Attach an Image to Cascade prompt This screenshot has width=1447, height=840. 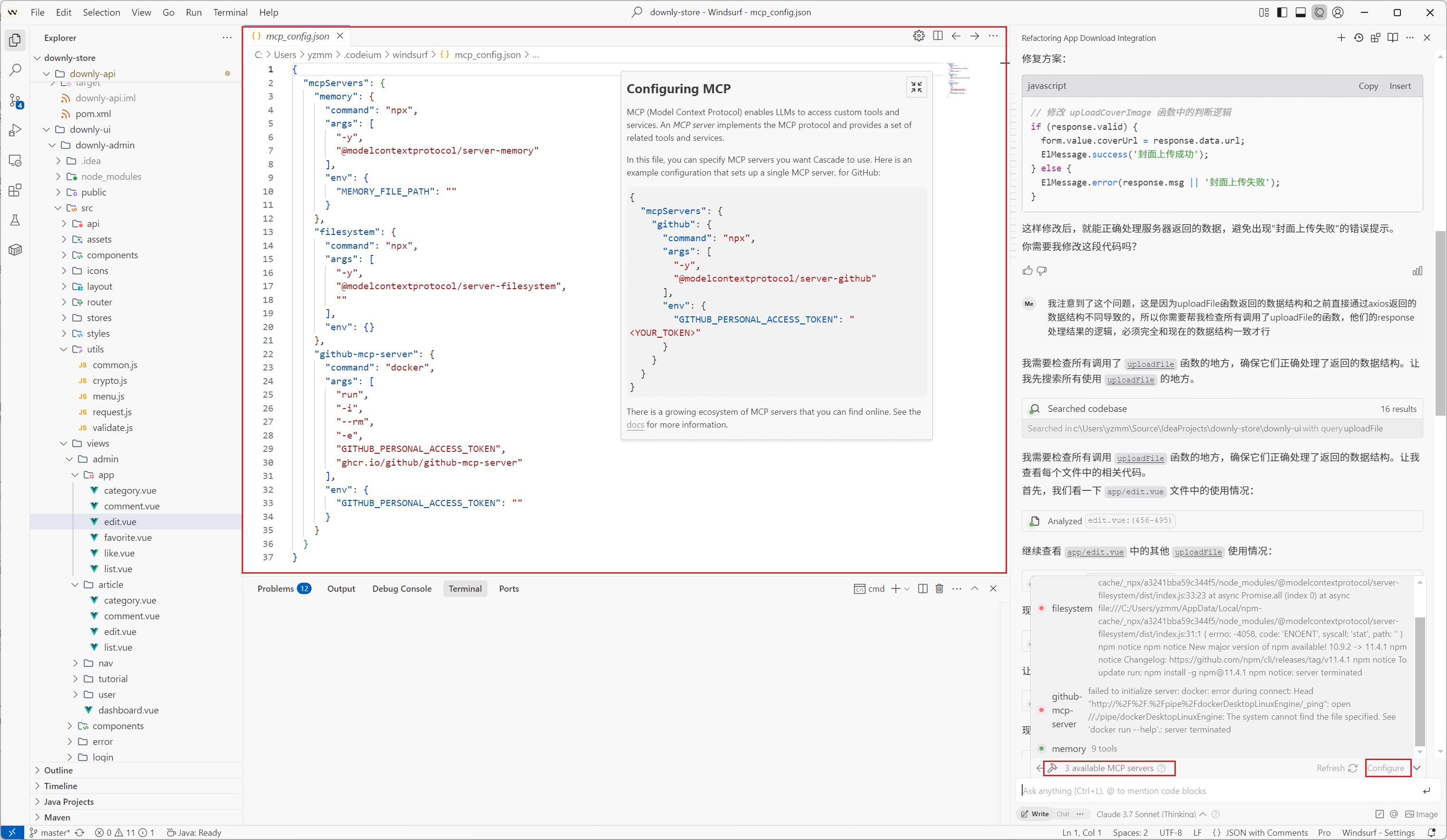[1421, 814]
